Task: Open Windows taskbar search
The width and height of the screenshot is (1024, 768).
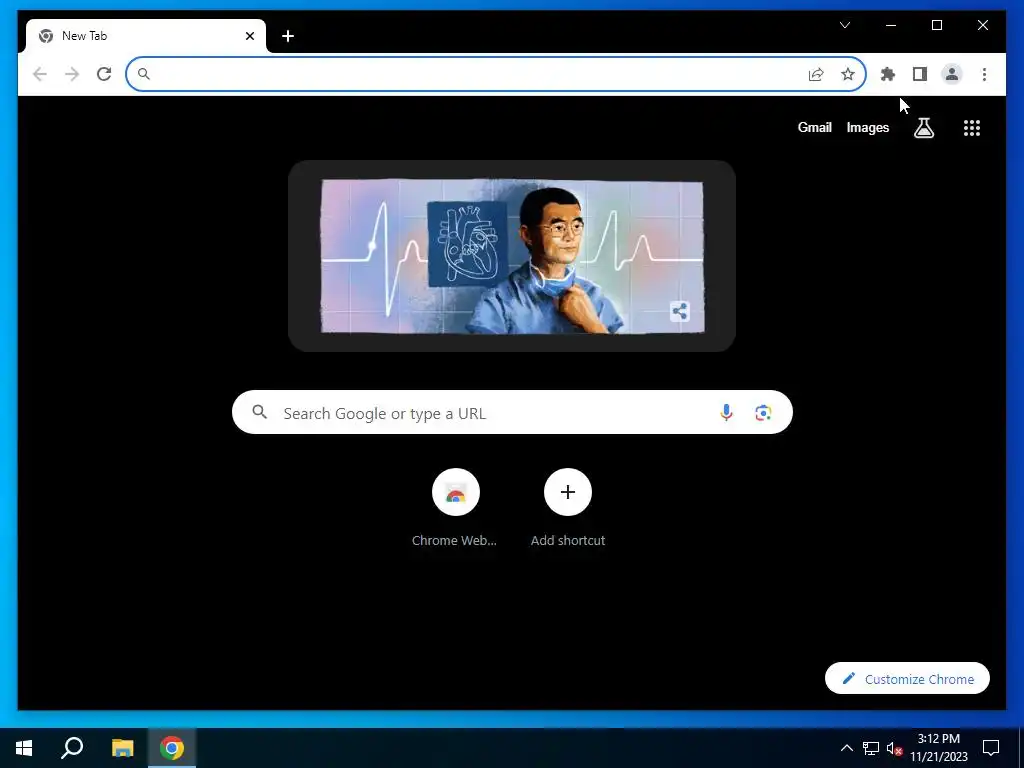Action: (72, 748)
